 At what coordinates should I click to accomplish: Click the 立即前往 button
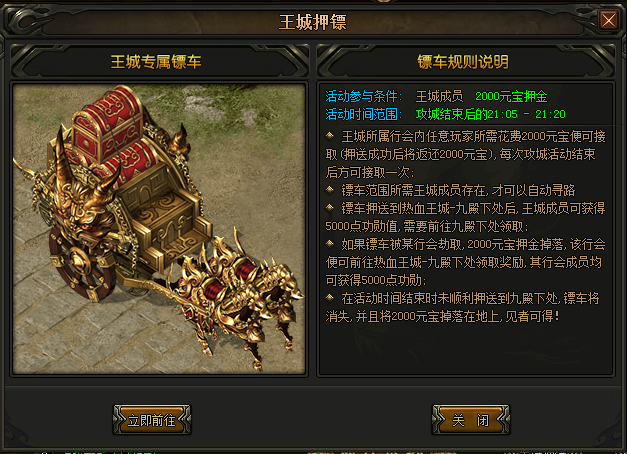tap(152, 420)
